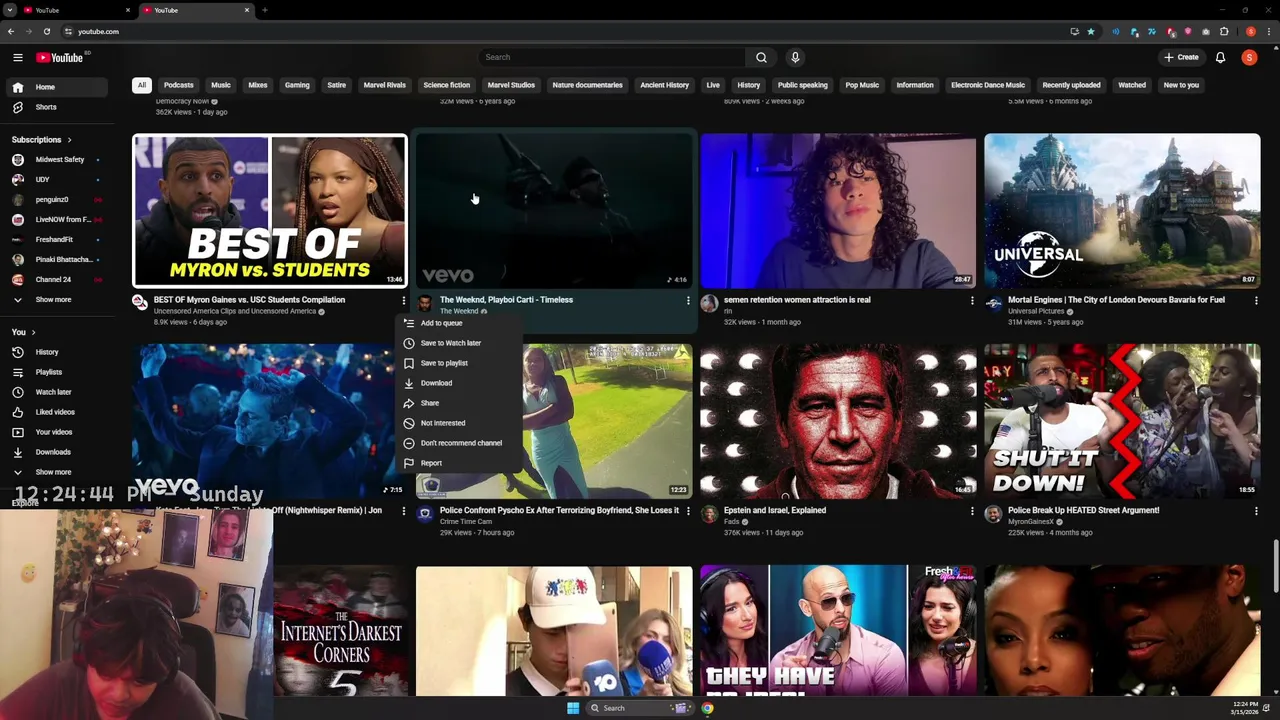Open options for Police Break Up video

tap(1256, 511)
